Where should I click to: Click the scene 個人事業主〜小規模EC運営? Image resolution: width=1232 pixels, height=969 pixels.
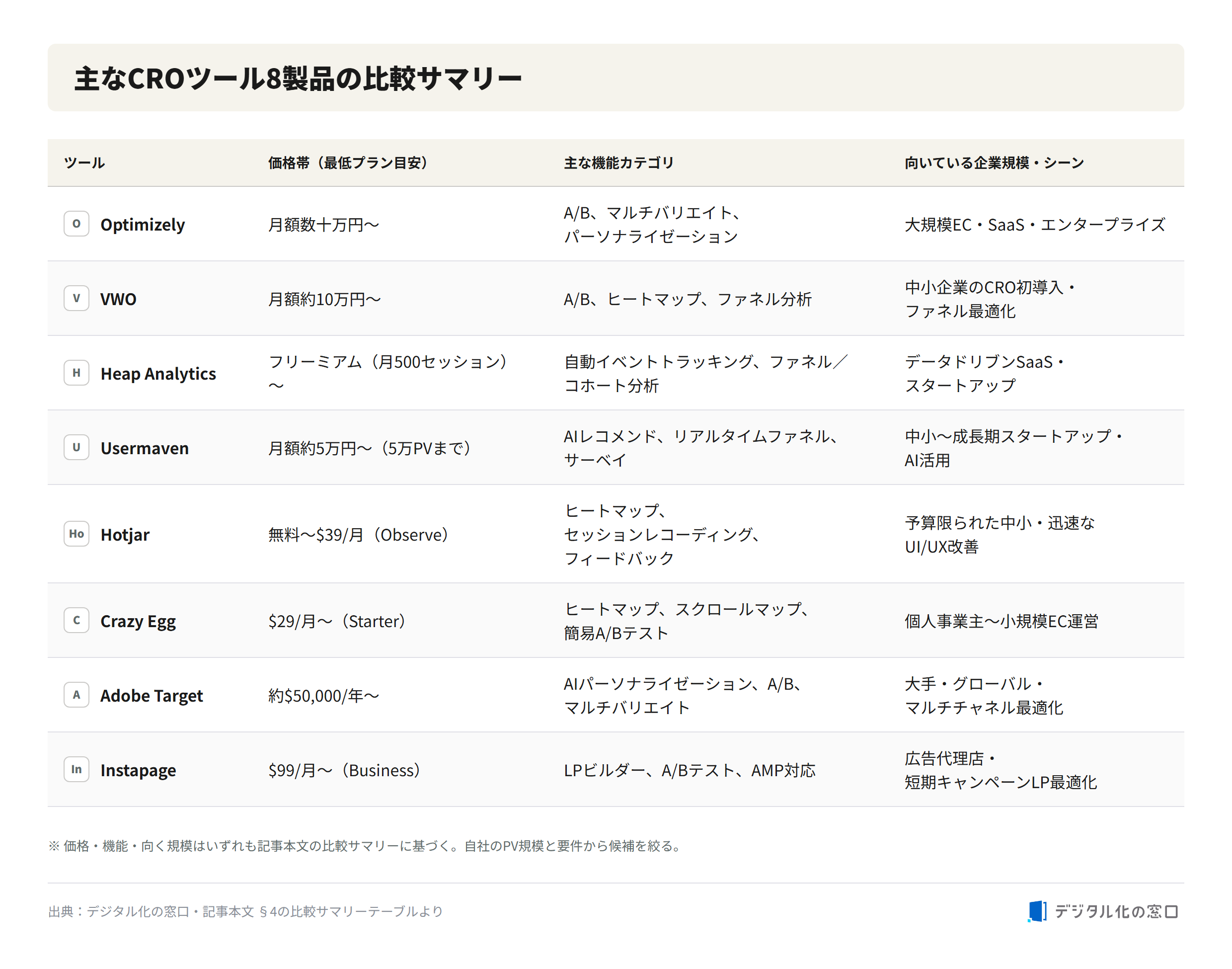pos(1001,621)
